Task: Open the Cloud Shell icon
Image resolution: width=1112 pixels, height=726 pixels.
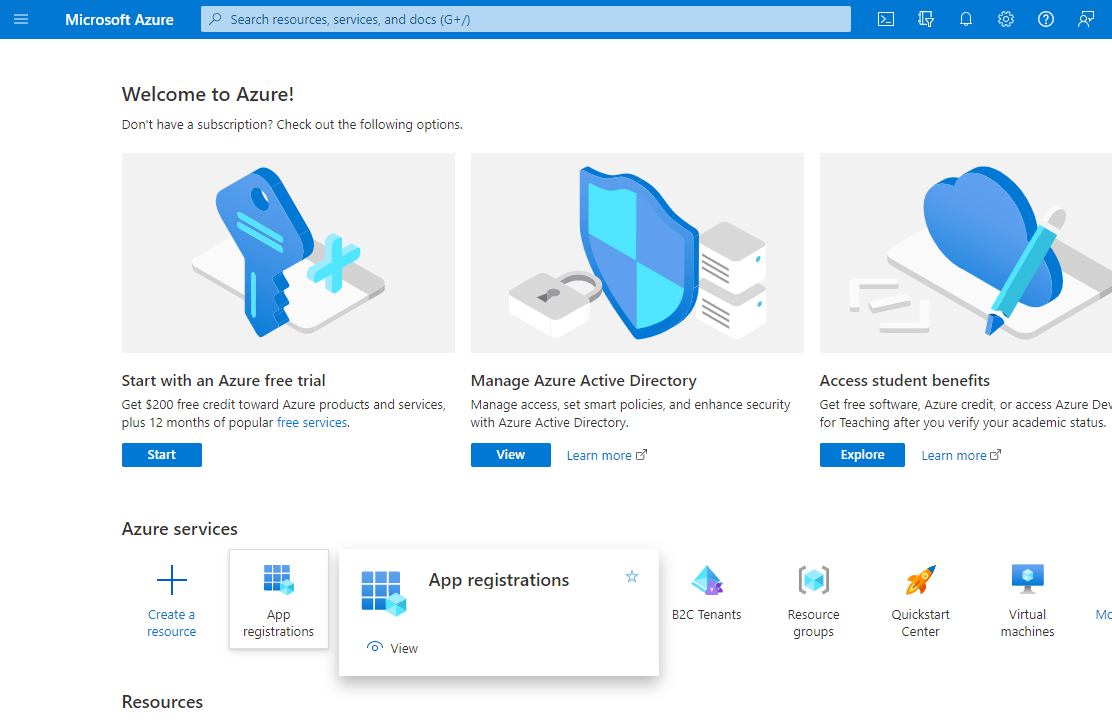Action: coord(886,19)
